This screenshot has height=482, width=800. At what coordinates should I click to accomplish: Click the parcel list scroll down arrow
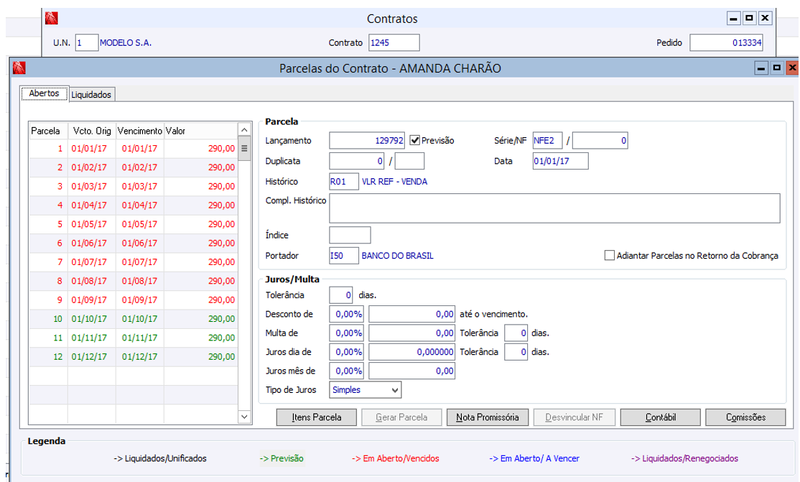point(244,417)
